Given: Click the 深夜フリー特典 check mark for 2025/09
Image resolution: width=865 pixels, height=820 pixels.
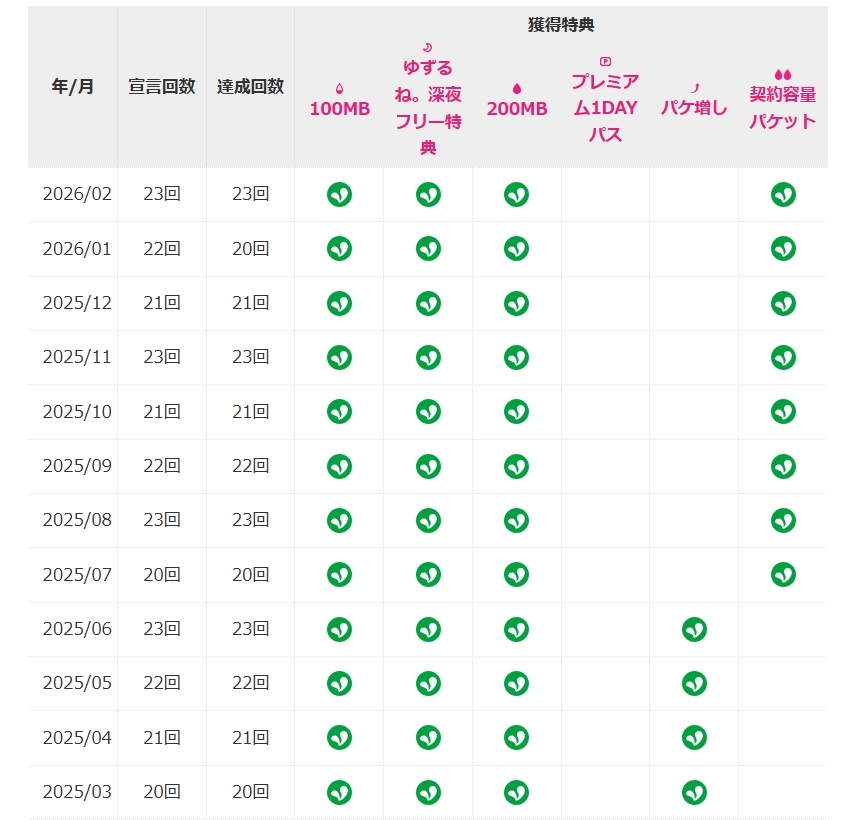Looking at the screenshot, I should coord(428,466).
